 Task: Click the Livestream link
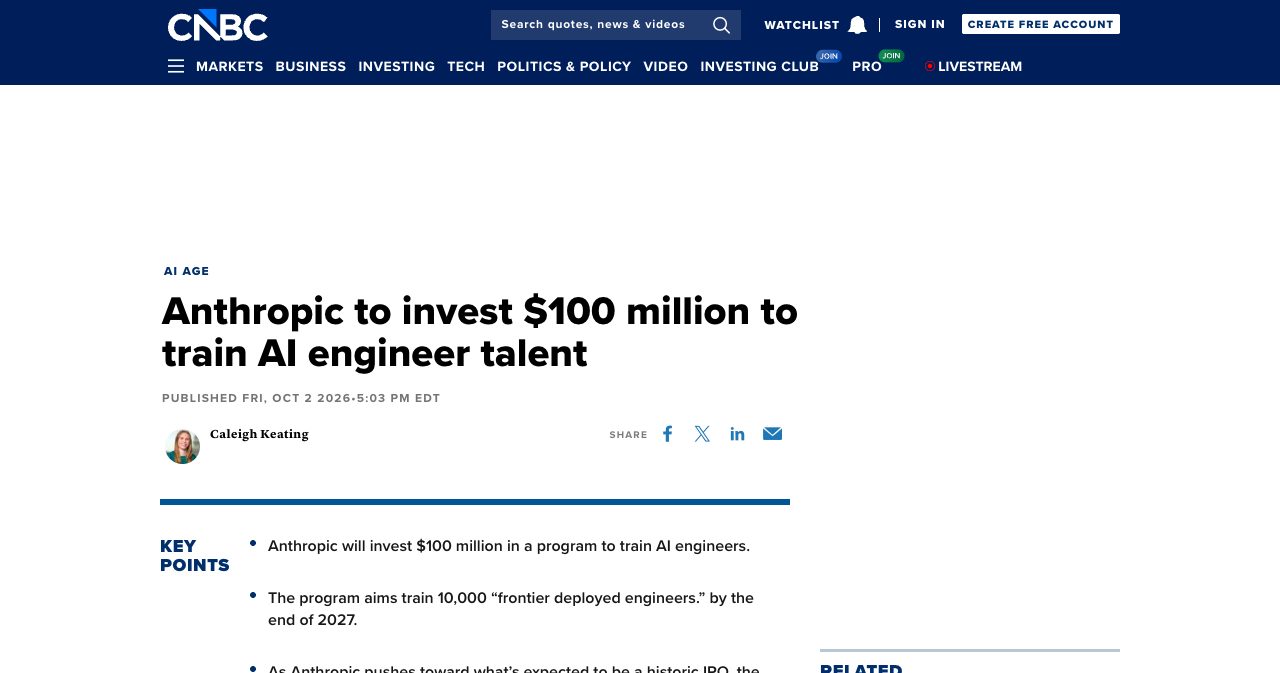coord(980,66)
